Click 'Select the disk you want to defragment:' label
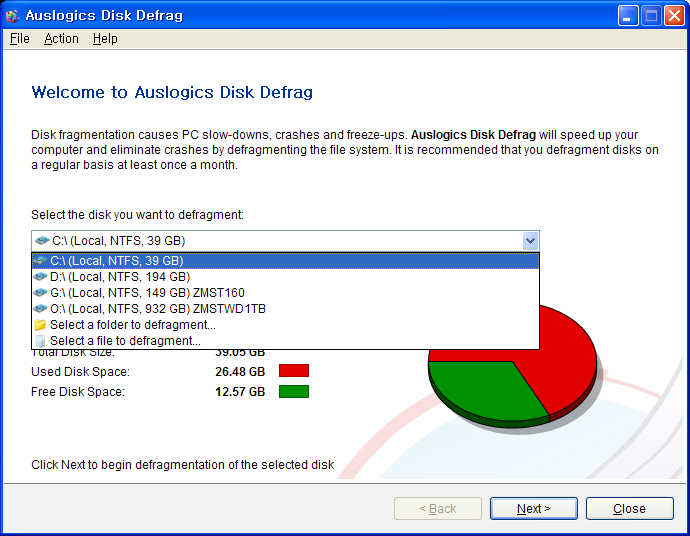This screenshot has width=690, height=536. click(137, 215)
